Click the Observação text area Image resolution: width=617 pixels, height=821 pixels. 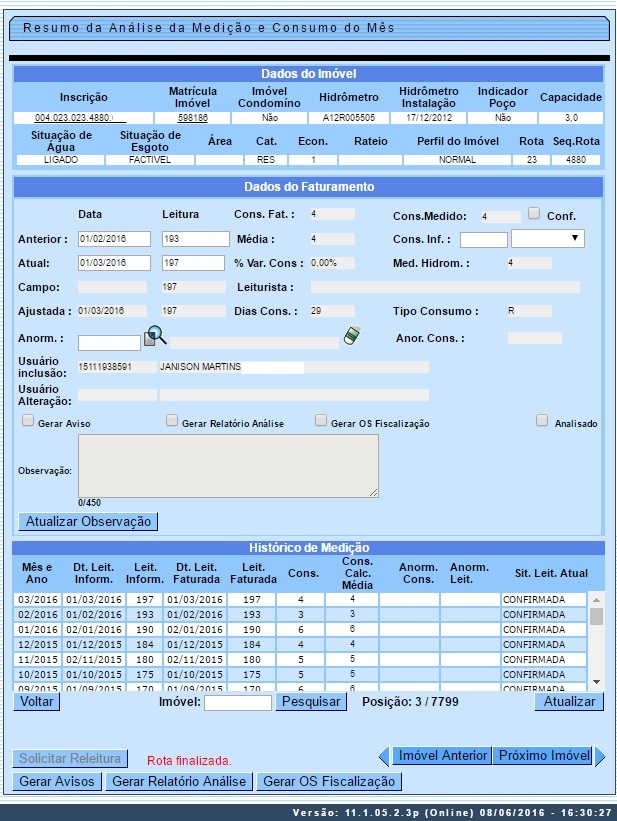228,465
